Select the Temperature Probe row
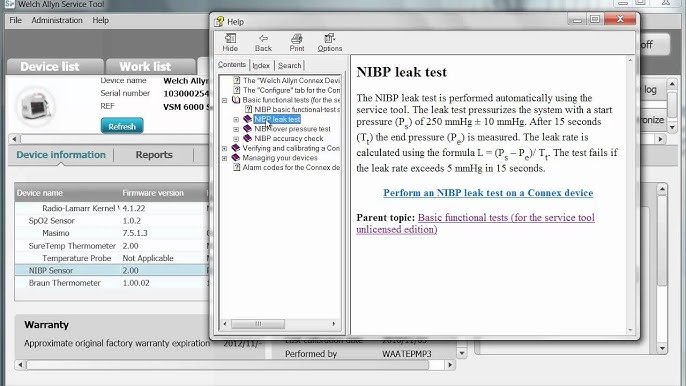Image resolution: width=686 pixels, height=386 pixels. pos(112,258)
